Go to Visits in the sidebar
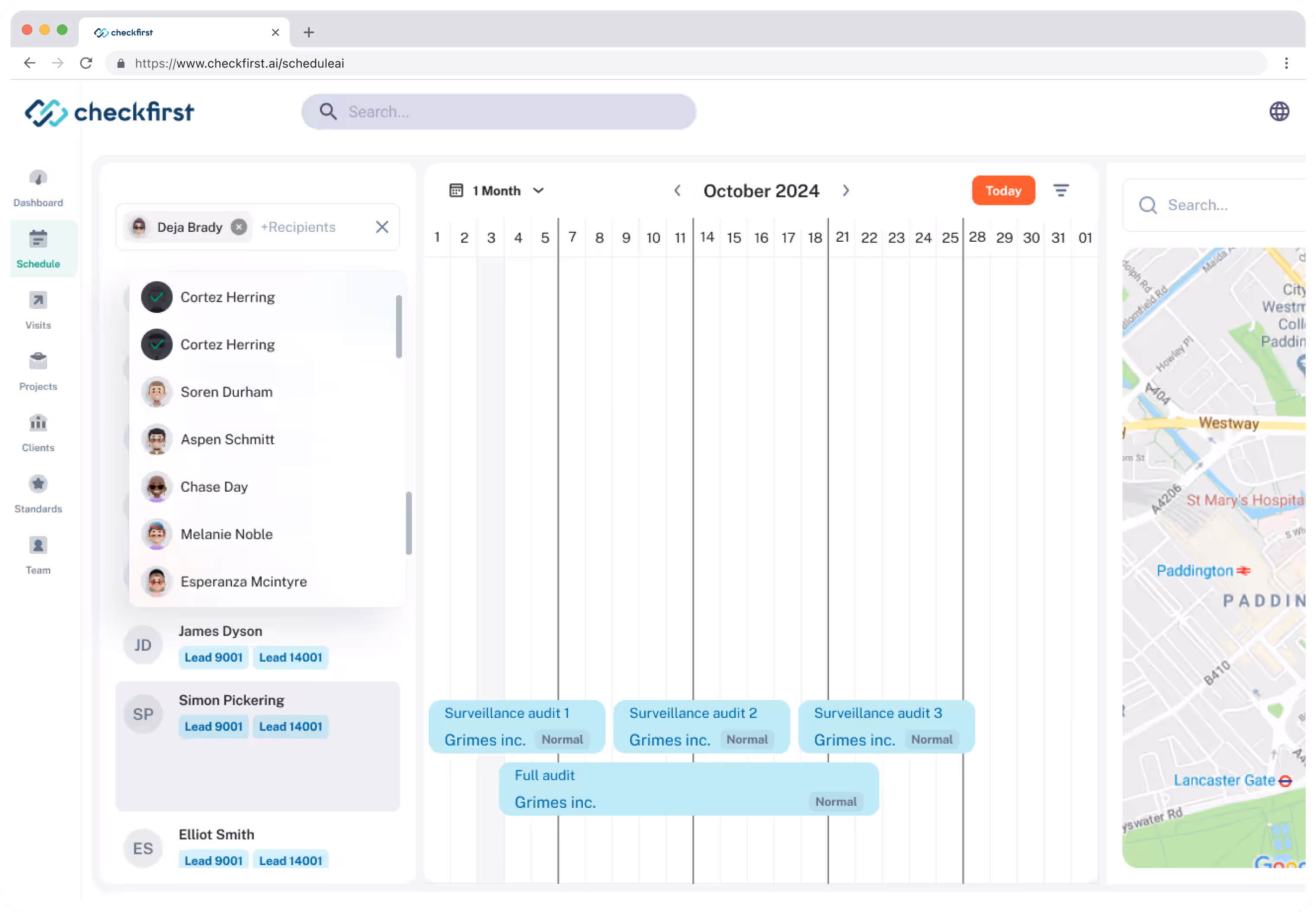Viewport: 1316px width, 912px height. point(39,311)
